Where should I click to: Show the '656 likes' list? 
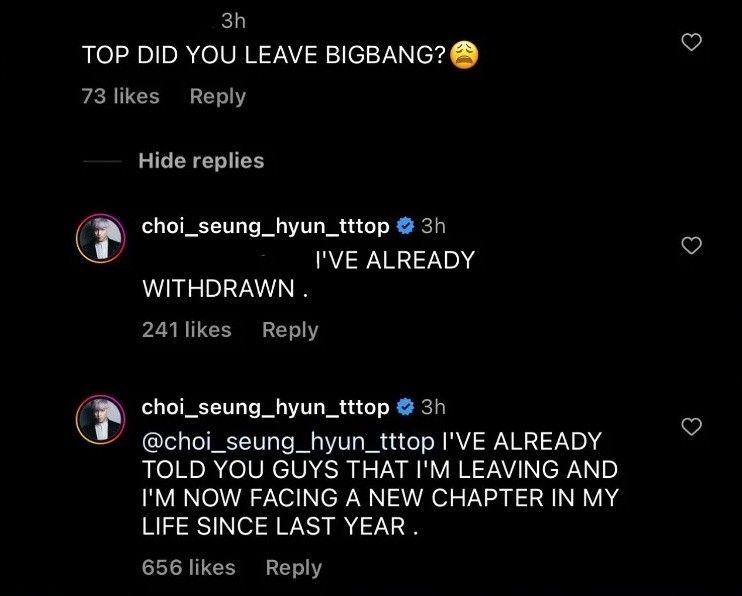pos(188,568)
